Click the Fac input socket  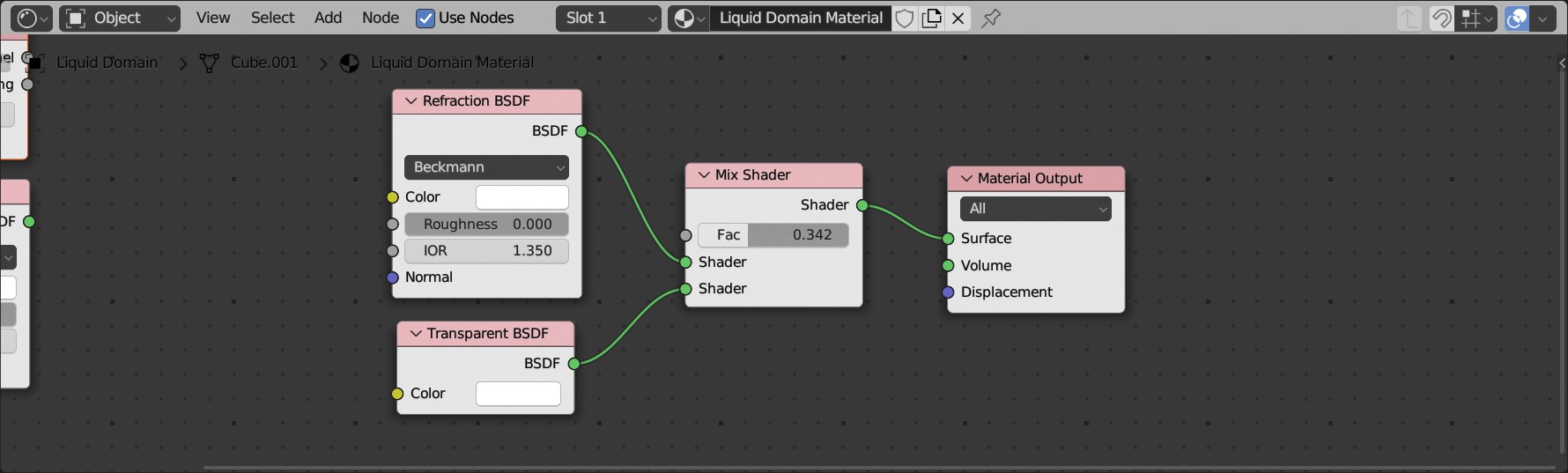[686, 235]
